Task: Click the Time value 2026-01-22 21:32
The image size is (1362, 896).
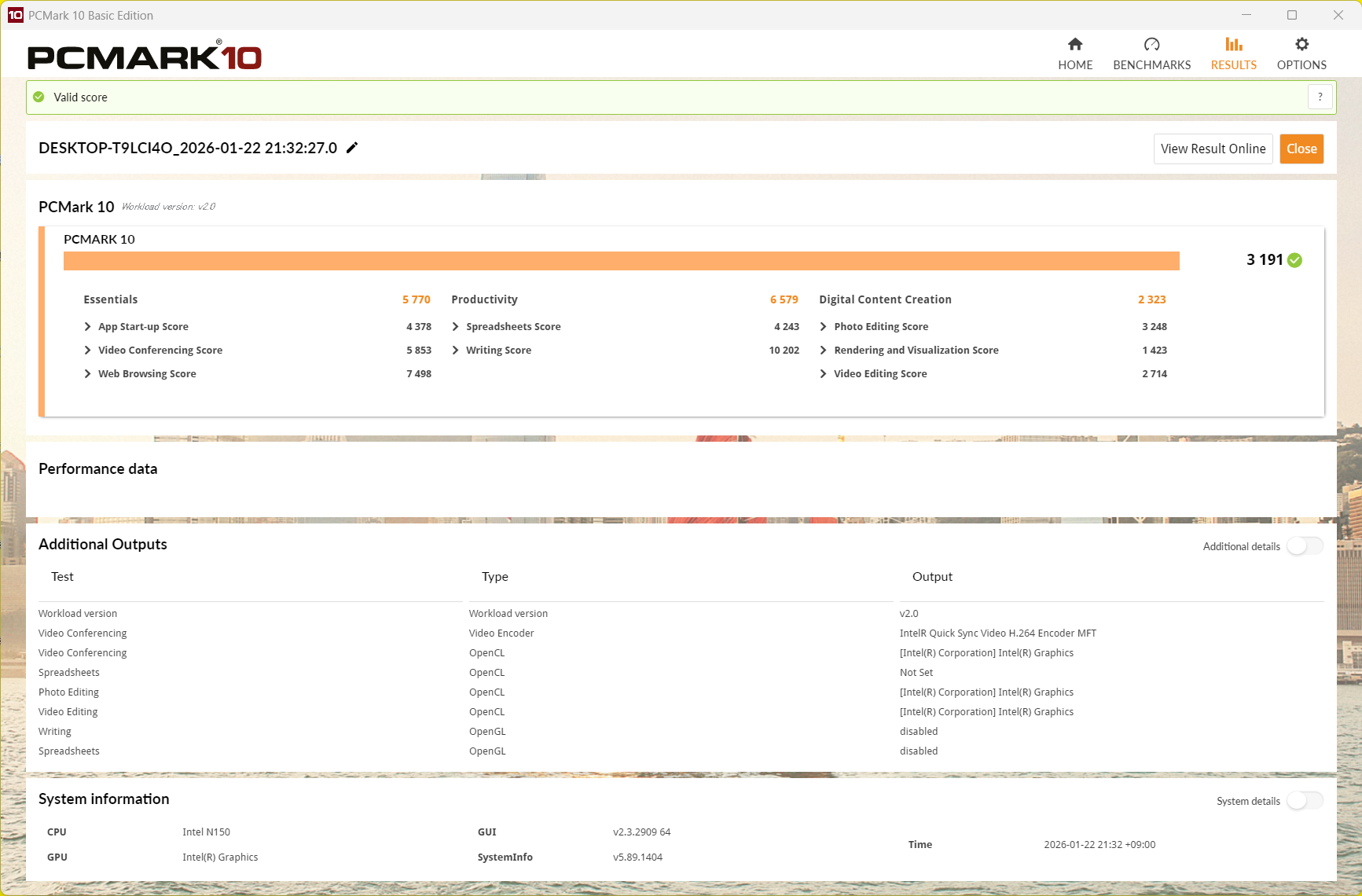Action: point(1100,845)
